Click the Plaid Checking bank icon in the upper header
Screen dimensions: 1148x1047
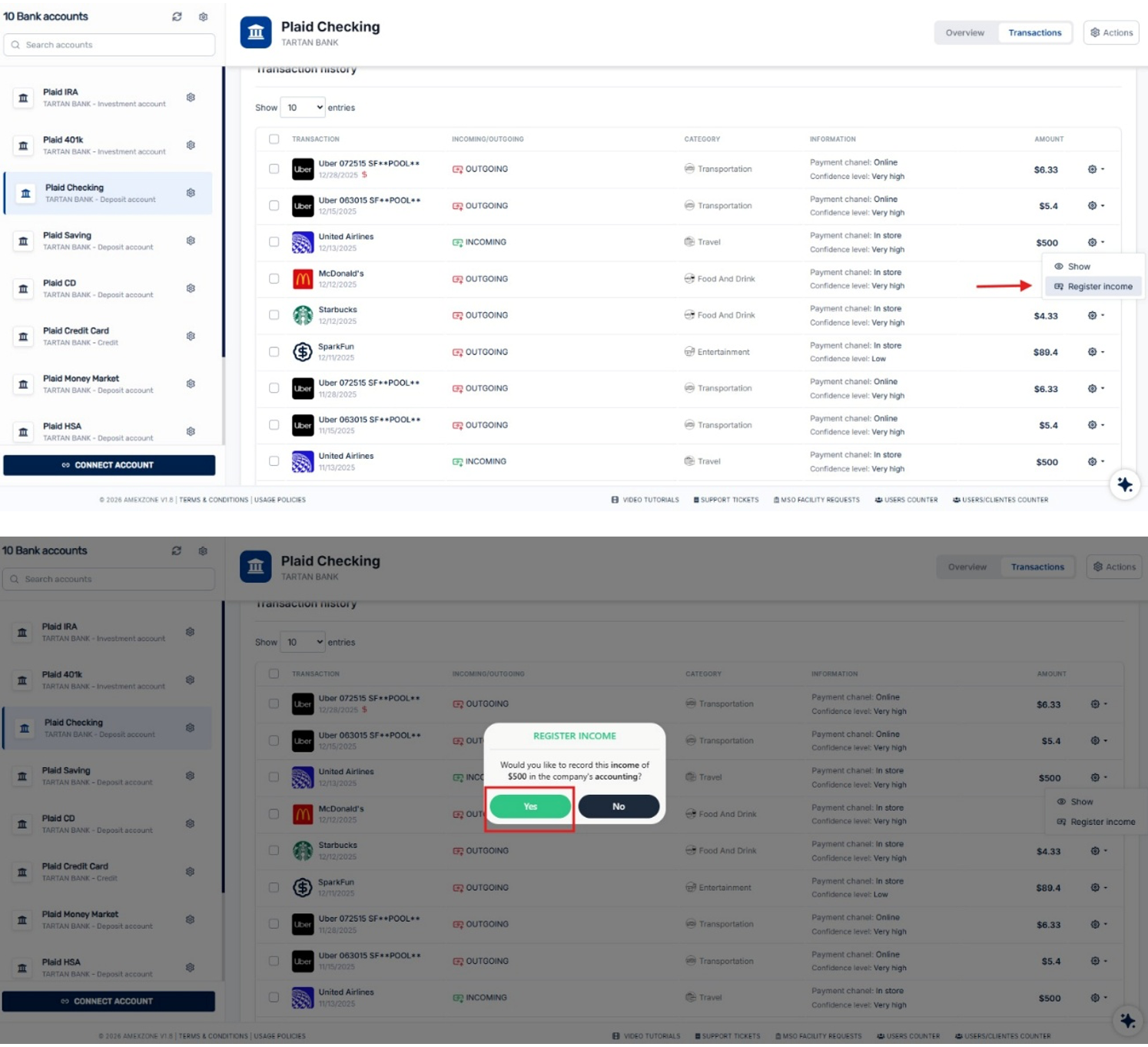256,32
